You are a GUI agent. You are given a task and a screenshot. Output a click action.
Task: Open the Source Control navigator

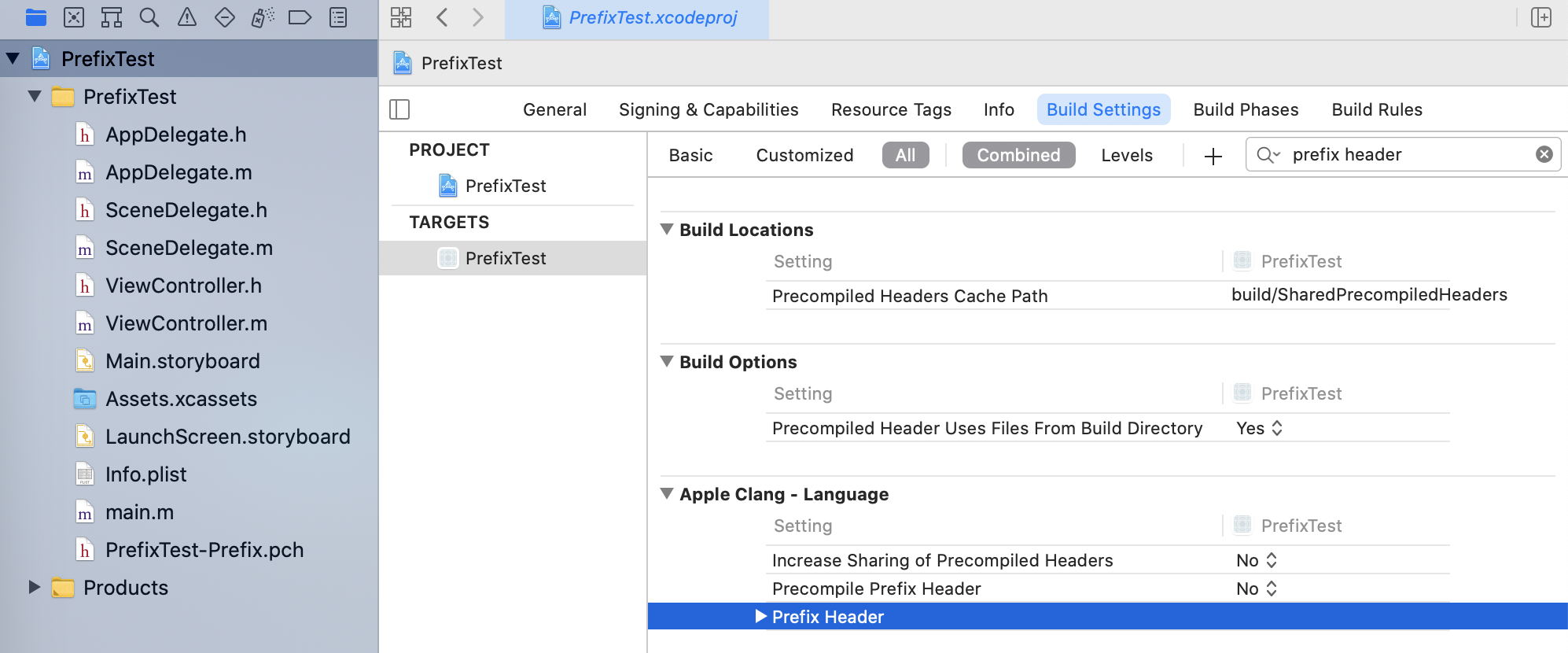point(74,17)
